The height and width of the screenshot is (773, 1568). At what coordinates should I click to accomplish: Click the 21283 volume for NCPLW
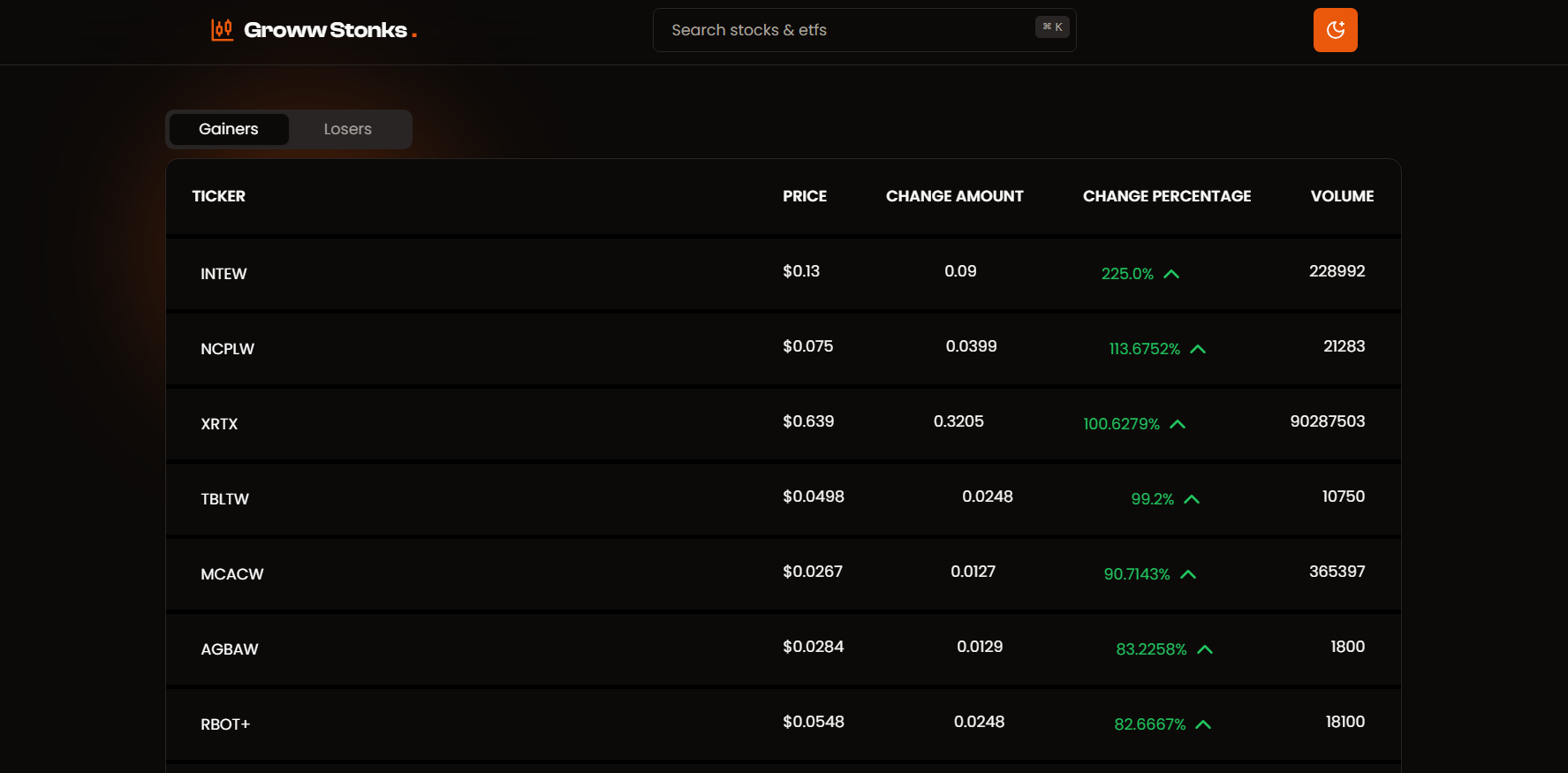point(1344,346)
